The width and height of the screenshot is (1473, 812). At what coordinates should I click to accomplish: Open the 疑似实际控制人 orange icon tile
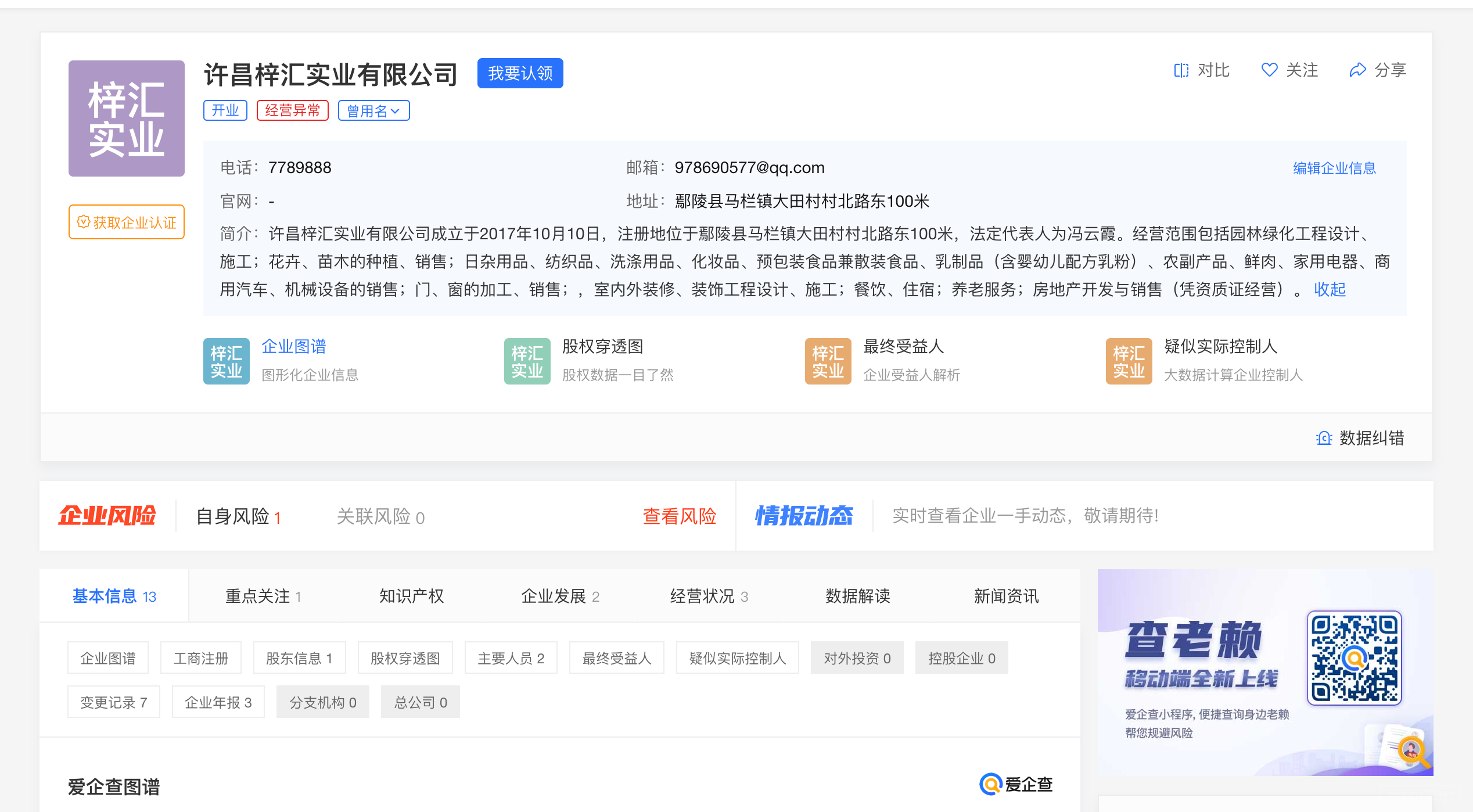click(x=1129, y=361)
